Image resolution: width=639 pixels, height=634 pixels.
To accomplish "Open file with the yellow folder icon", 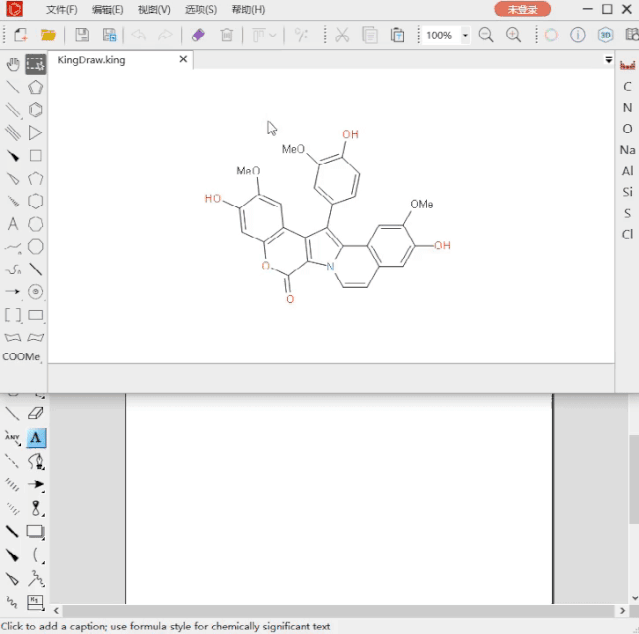I will click(x=48, y=35).
